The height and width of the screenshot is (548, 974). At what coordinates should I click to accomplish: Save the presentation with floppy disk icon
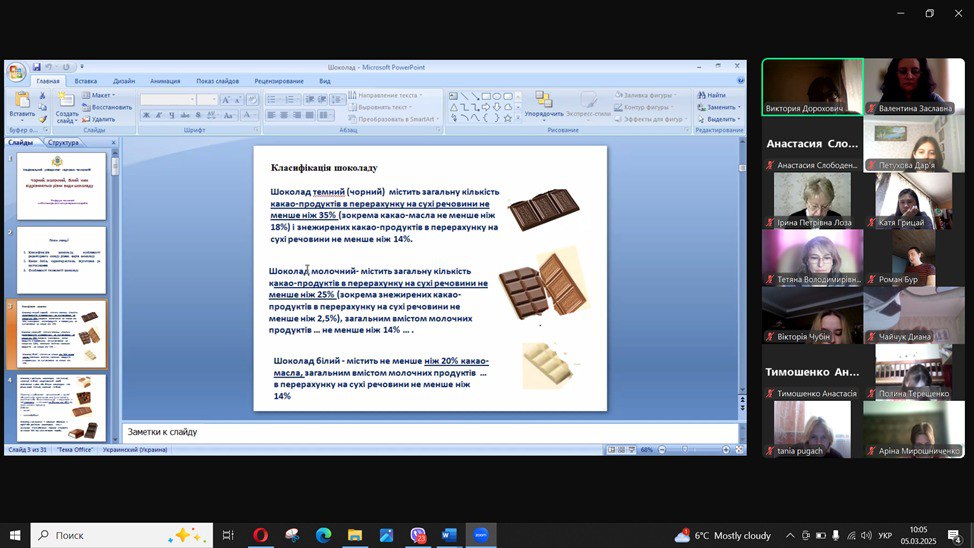(x=37, y=66)
